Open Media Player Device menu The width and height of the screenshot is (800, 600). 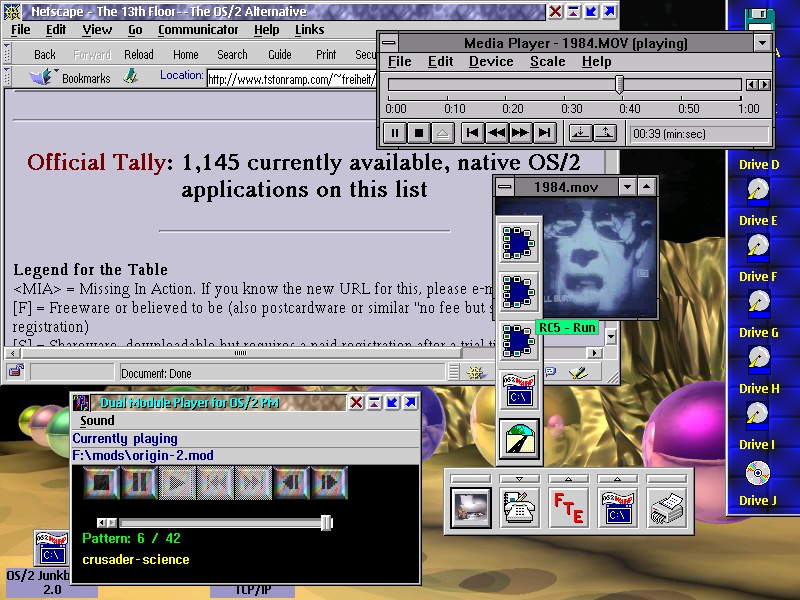(491, 62)
